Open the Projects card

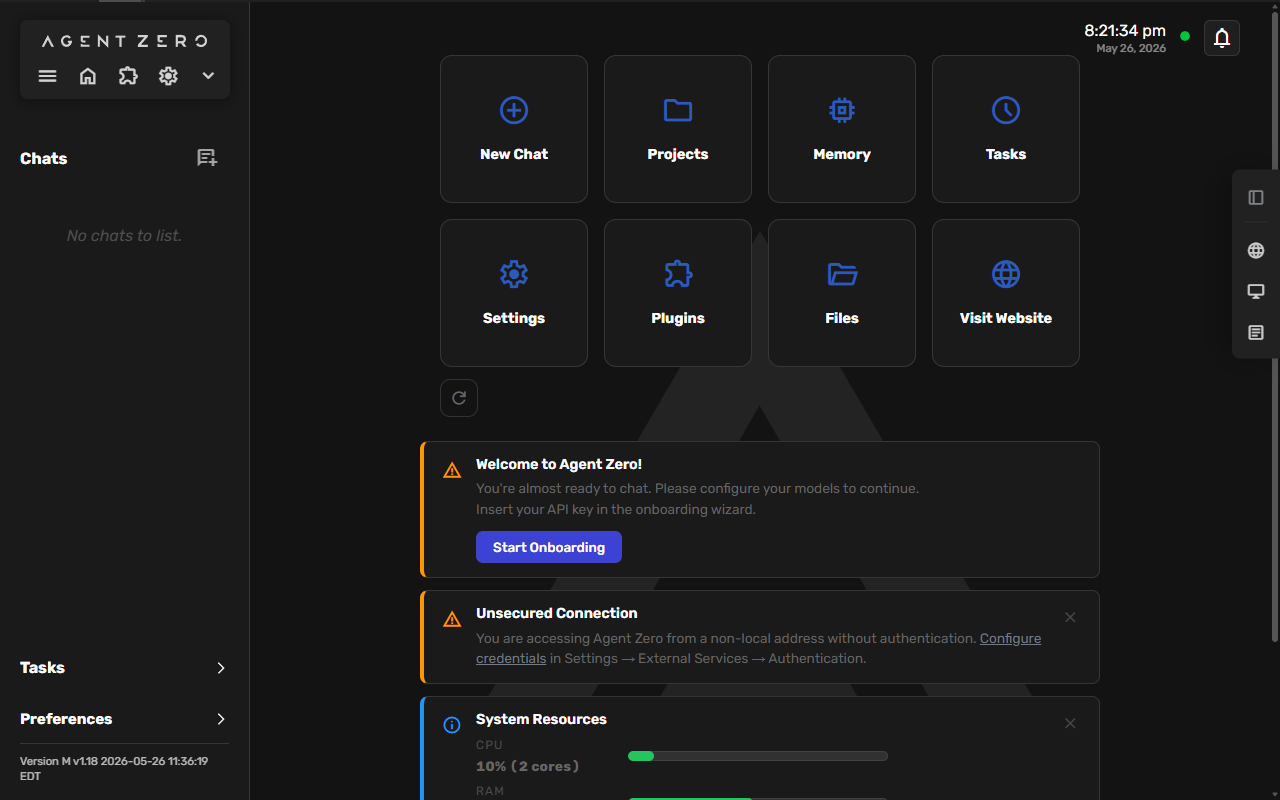point(678,129)
